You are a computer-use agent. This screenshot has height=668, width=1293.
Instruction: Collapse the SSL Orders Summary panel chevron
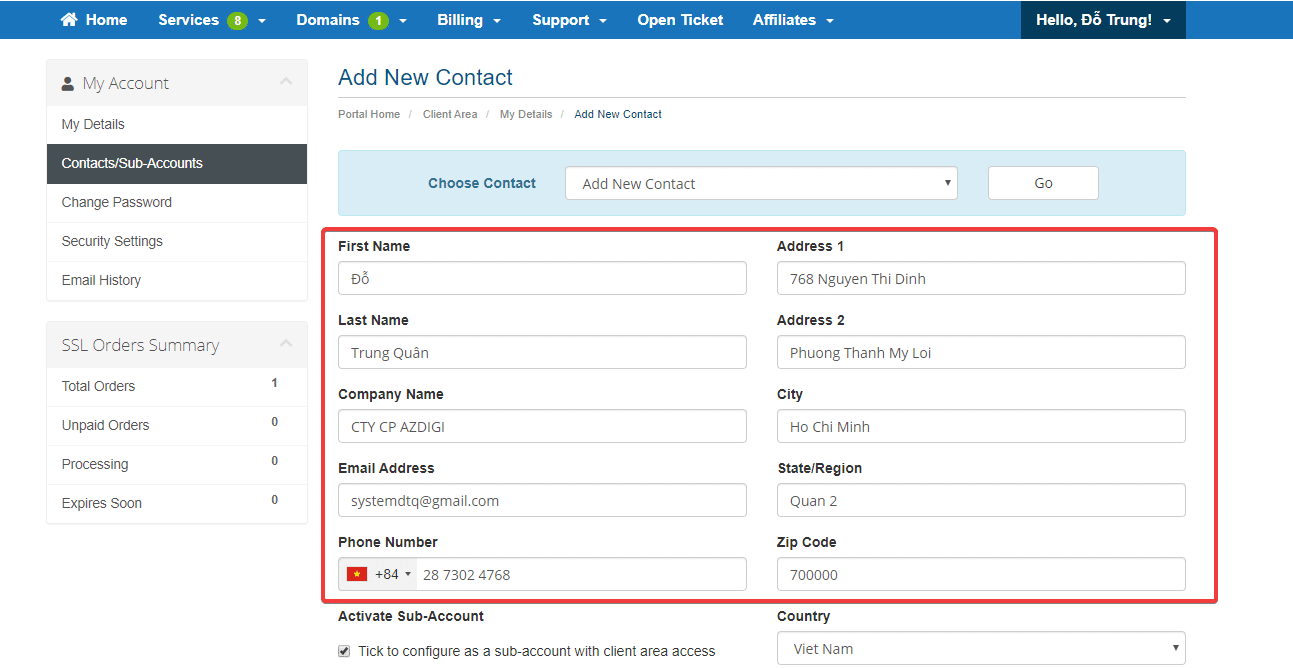click(x=286, y=345)
